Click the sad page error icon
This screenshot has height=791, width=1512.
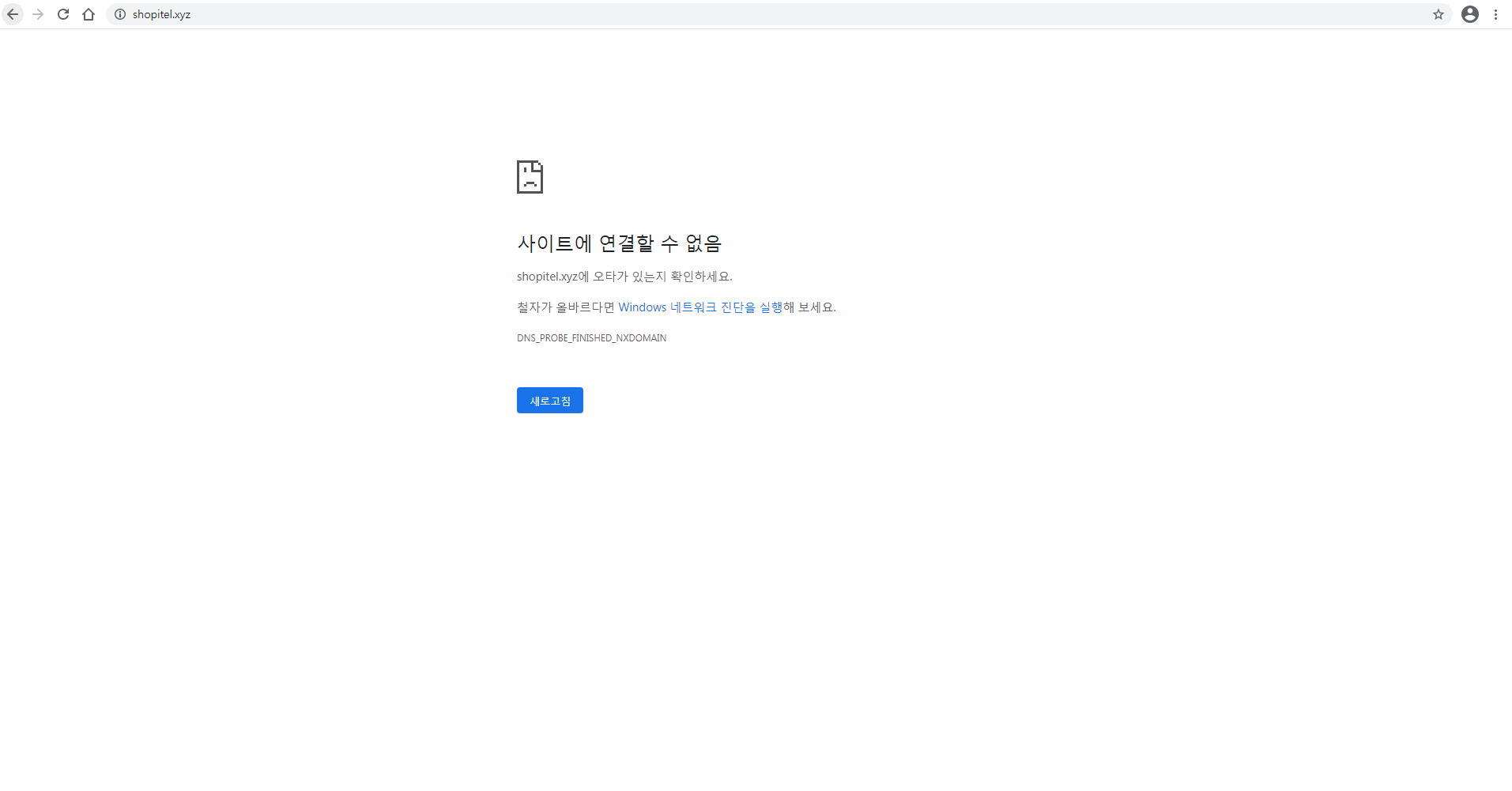tap(530, 177)
